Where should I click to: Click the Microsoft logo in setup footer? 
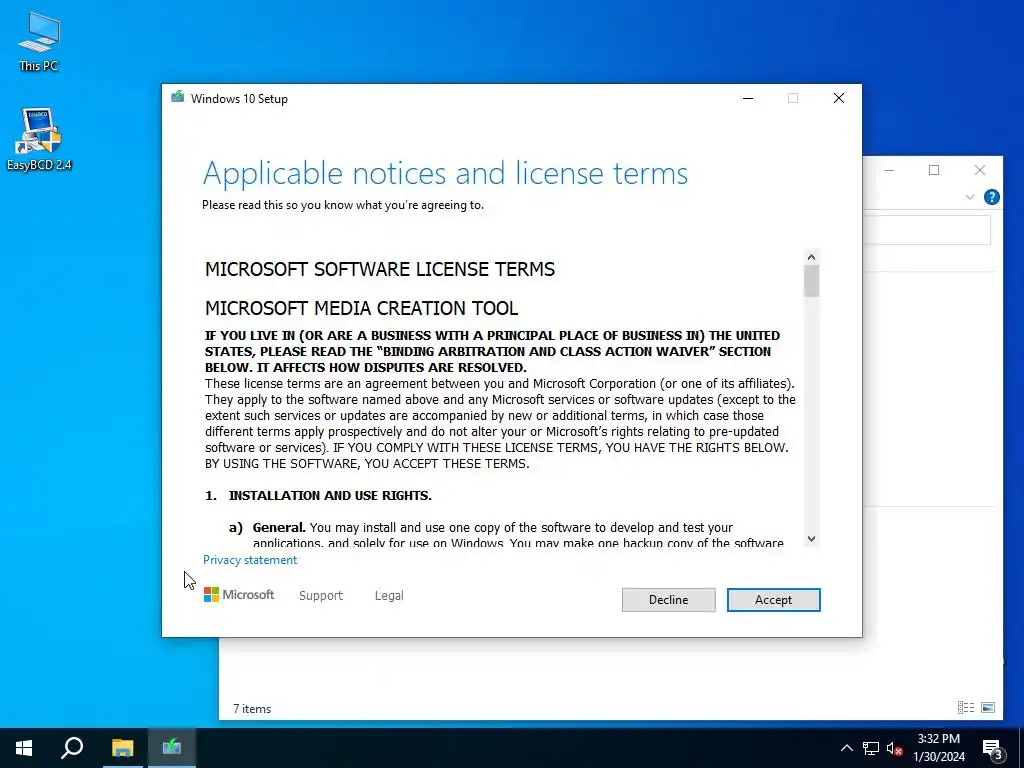(239, 594)
